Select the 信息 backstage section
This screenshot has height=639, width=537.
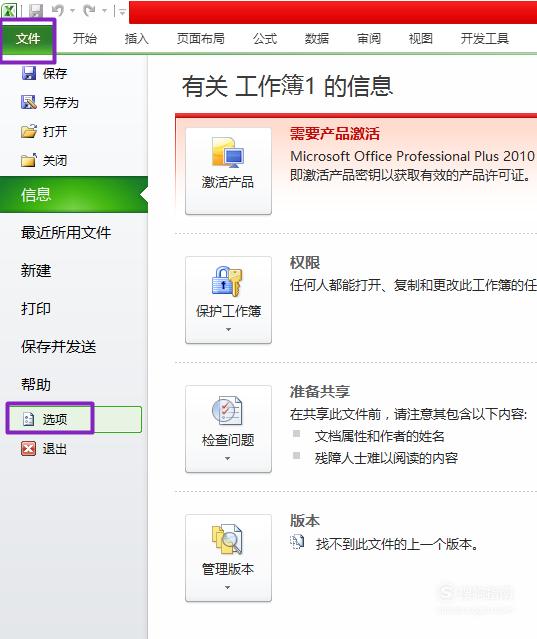tap(74, 194)
